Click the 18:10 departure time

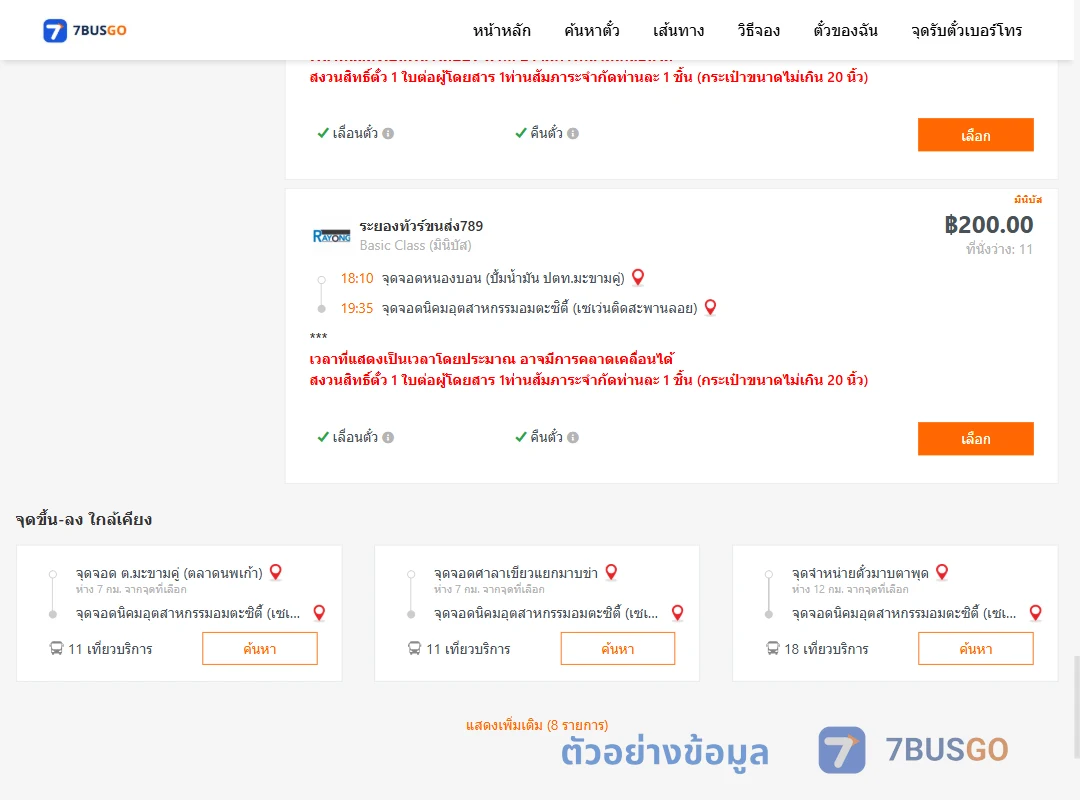pyautogui.click(x=357, y=278)
